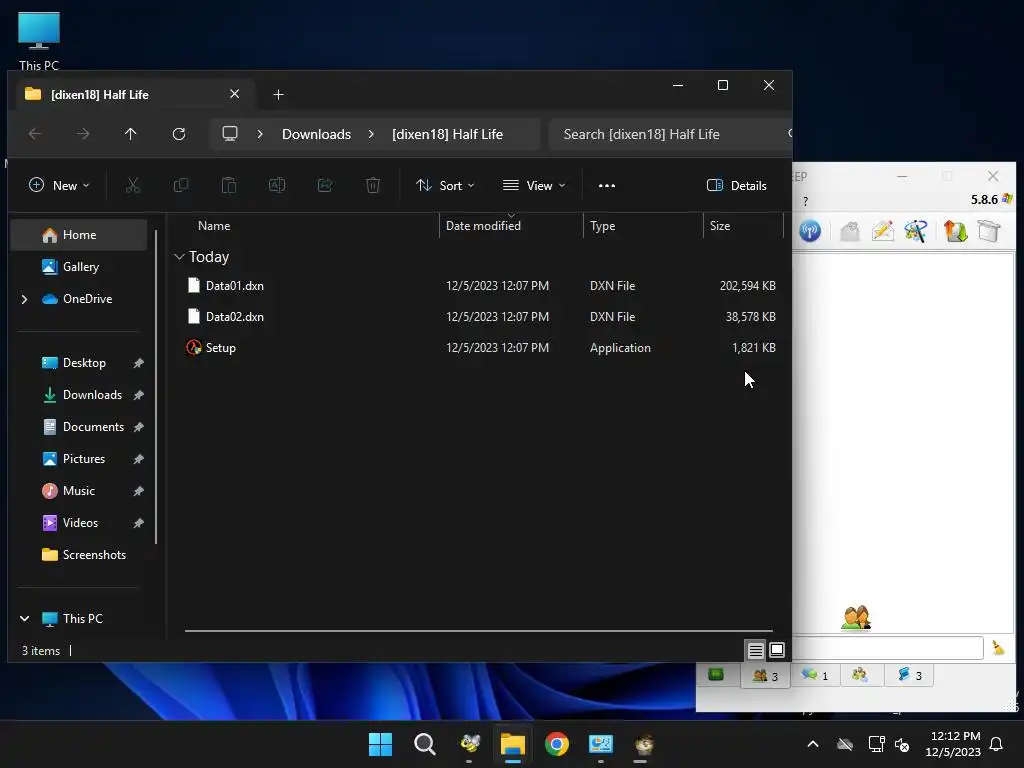Screen dimensions: 1024x768
Task: Sort by the Name column header
Action: tap(214, 226)
